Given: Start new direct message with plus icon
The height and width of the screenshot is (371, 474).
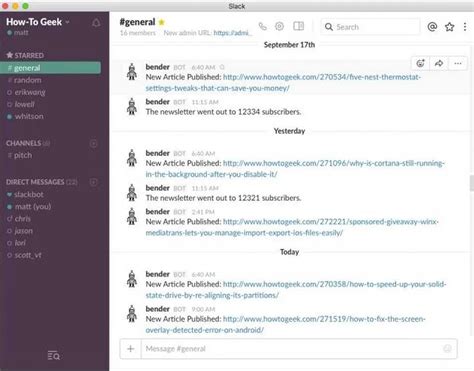Looking at the screenshot, I should (94, 182).
